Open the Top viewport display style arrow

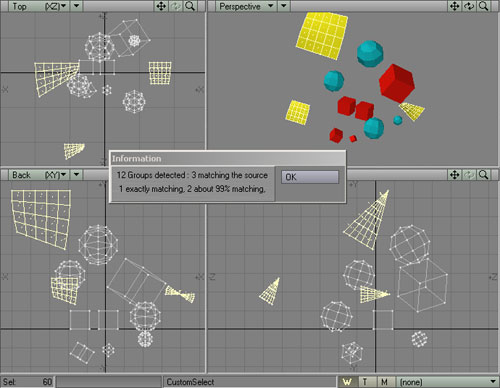(x=76, y=6)
